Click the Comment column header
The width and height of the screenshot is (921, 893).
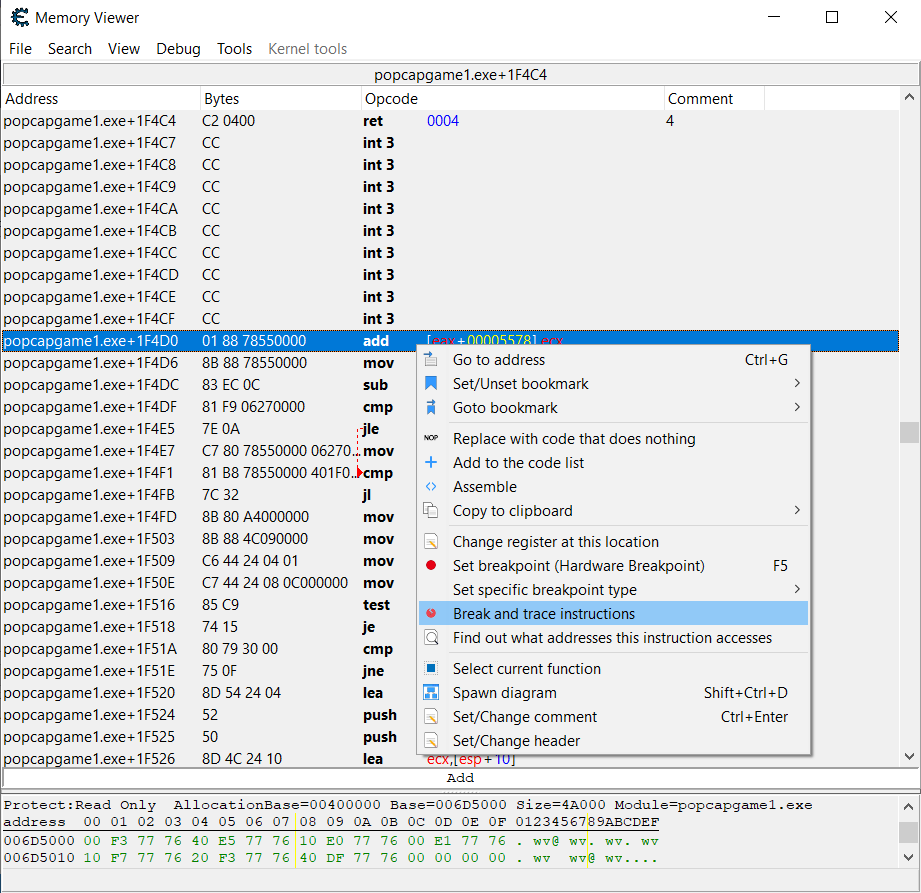click(x=714, y=99)
